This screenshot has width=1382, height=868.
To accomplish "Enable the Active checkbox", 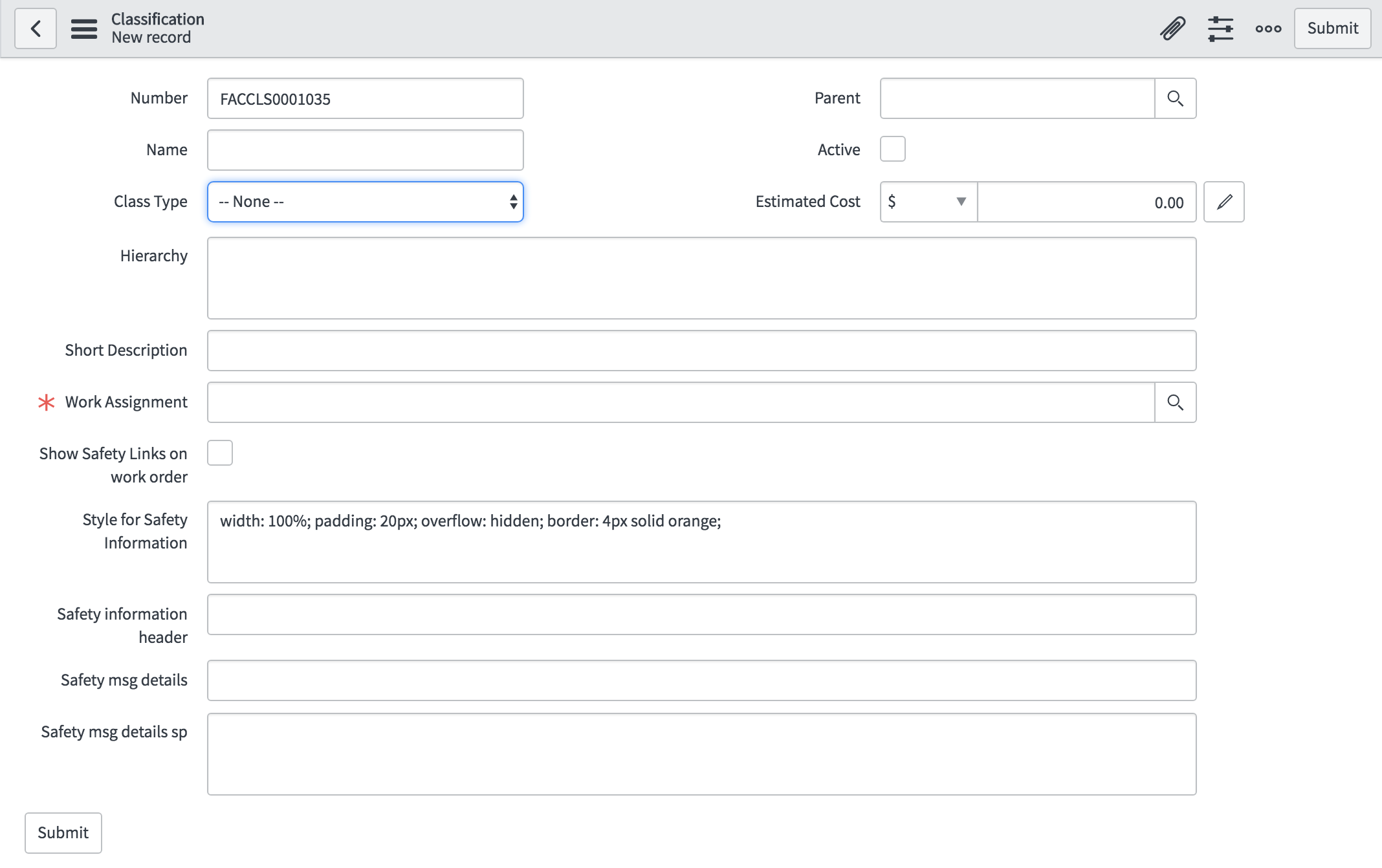I will [x=892, y=149].
